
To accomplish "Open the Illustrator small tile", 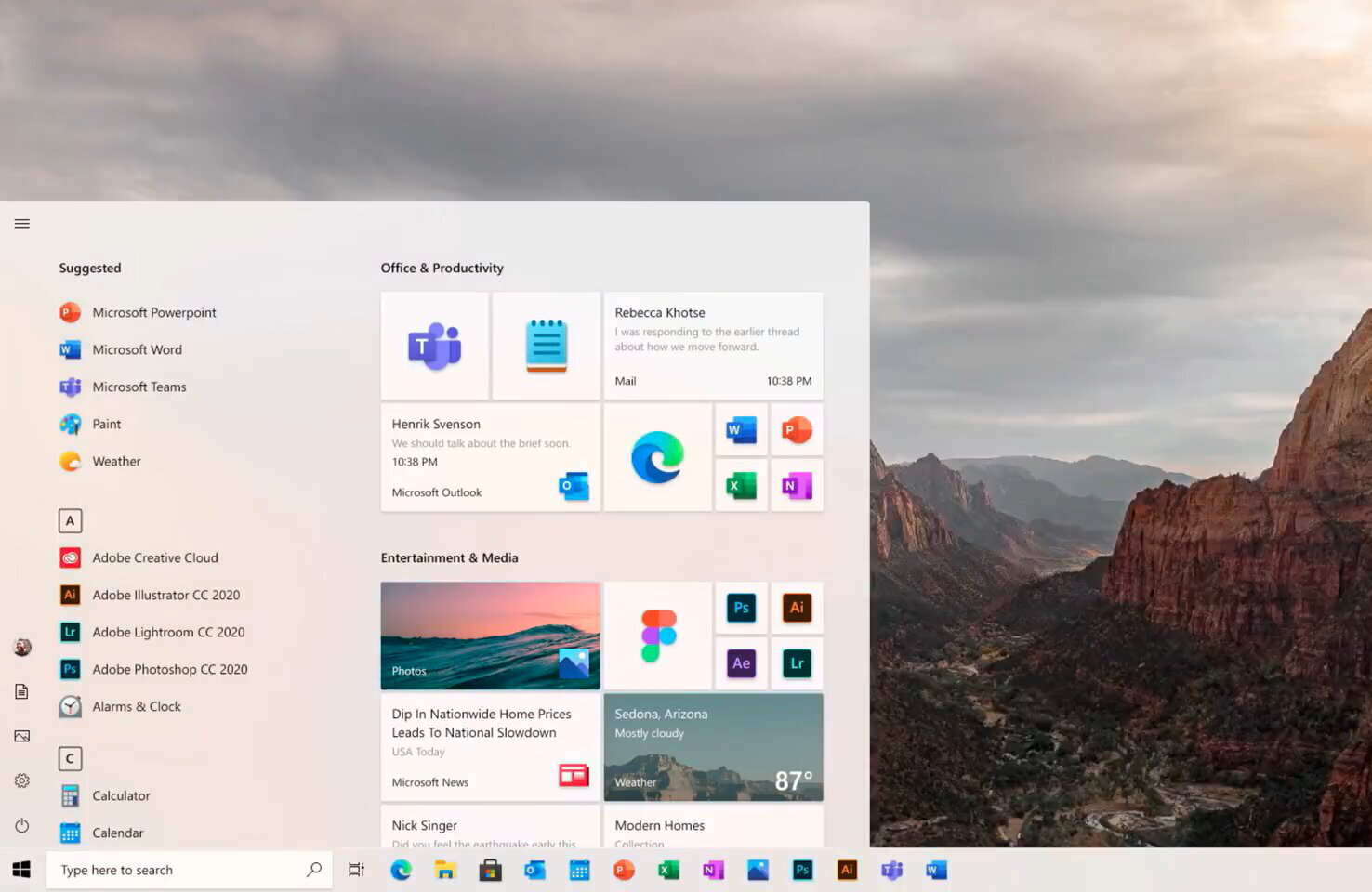I will [x=798, y=608].
